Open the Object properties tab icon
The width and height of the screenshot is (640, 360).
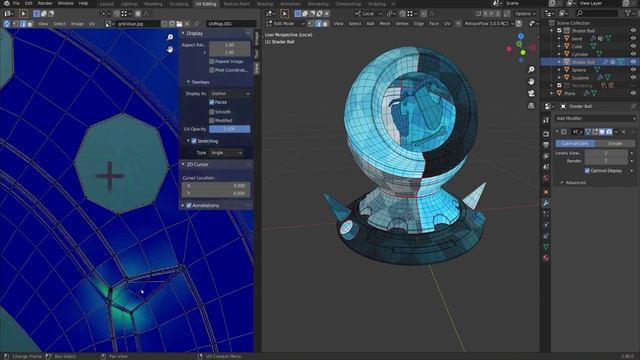pyautogui.click(x=546, y=192)
